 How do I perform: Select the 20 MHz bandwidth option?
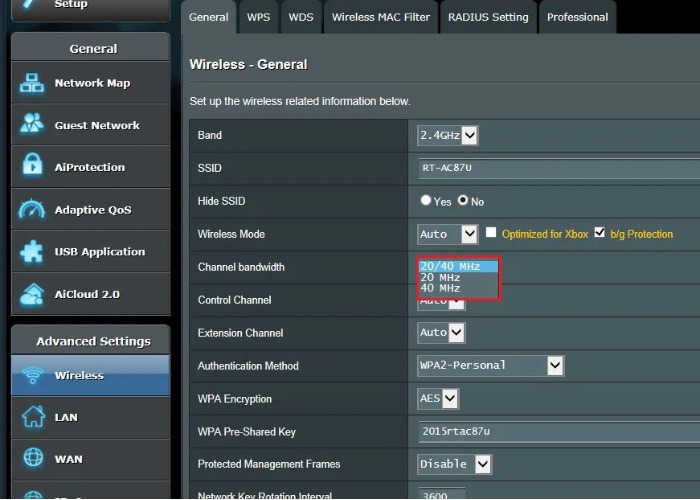pyautogui.click(x=441, y=277)
